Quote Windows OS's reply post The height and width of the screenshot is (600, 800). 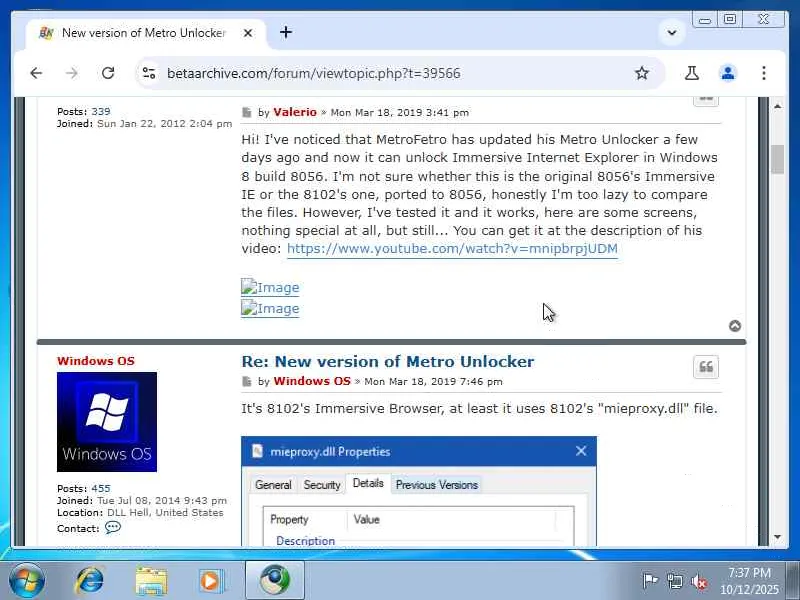click(x=706, y=367)
